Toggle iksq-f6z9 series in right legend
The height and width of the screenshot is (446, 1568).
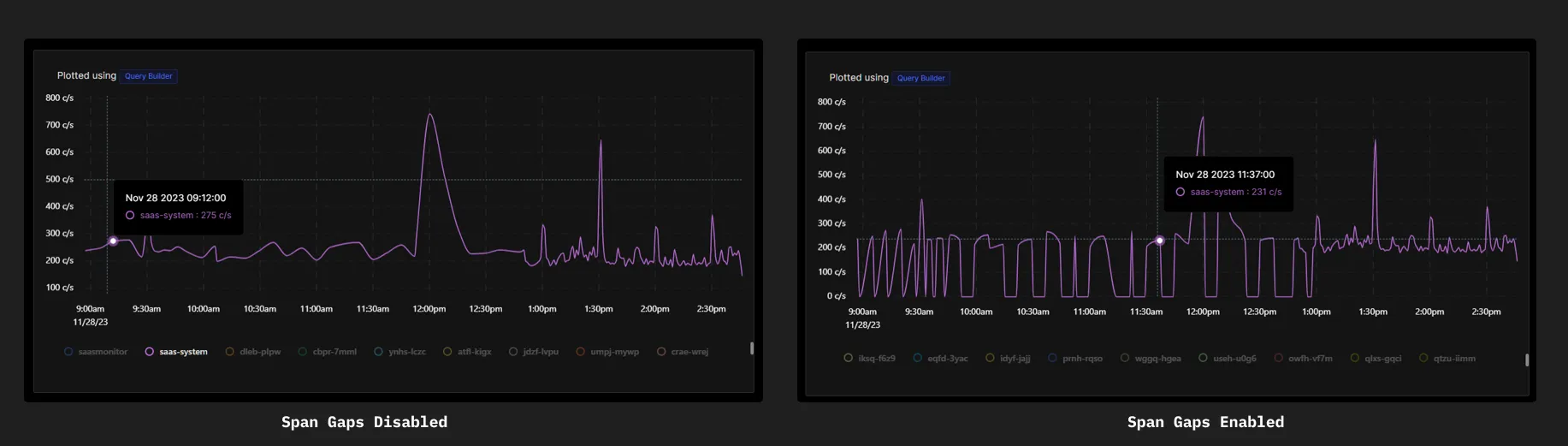tap(870, 359)
